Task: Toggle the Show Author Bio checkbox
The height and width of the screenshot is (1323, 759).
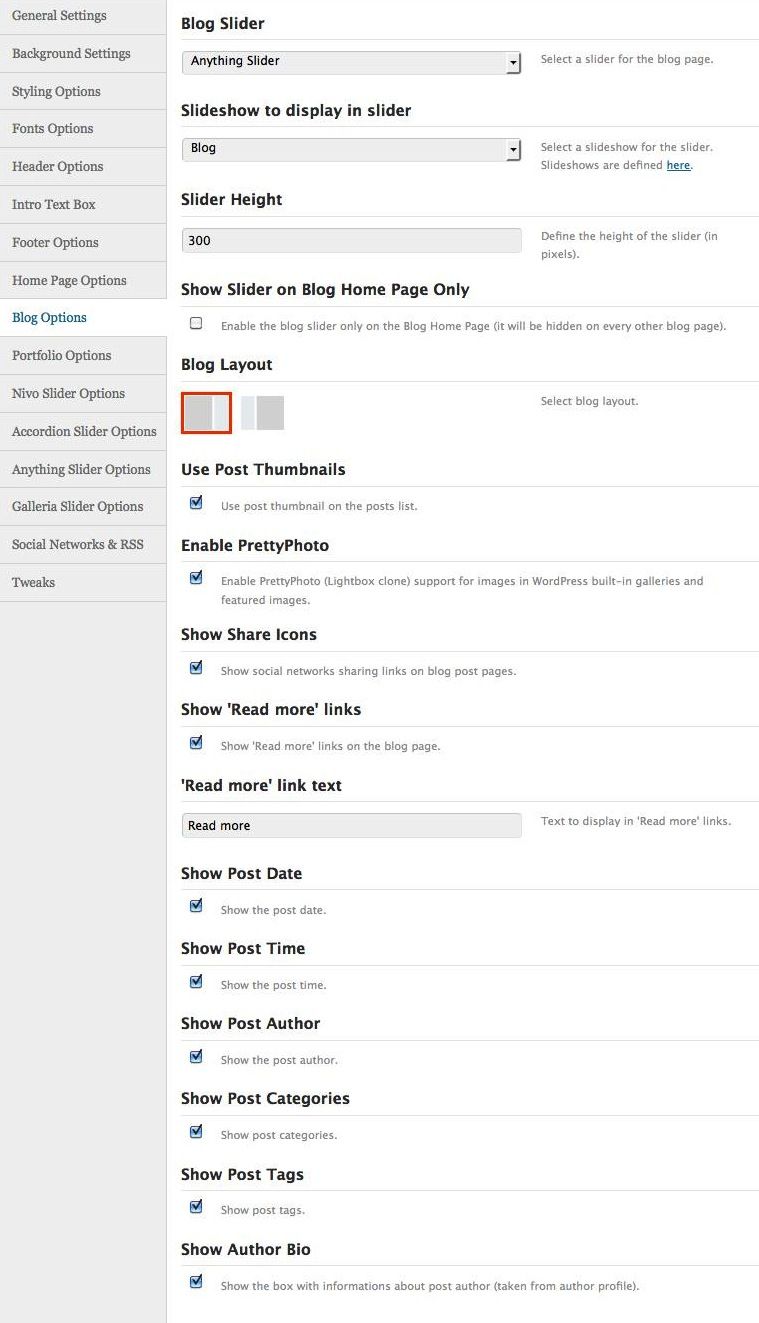Action: tap(196, 1282)
